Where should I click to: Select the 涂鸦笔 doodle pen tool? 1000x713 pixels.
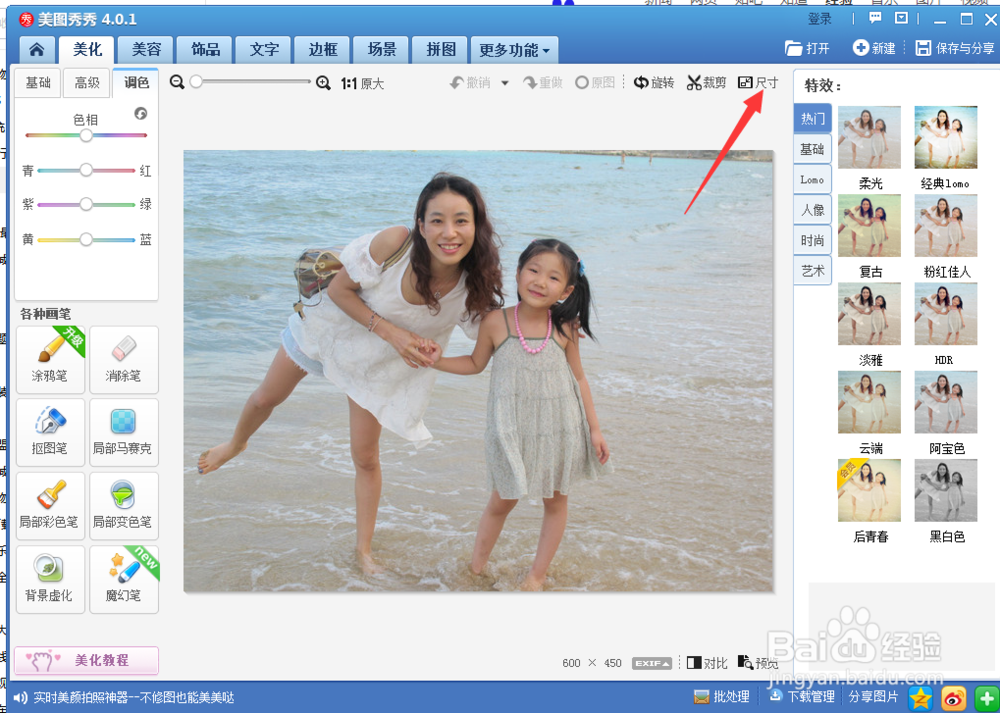click(50, 360)
